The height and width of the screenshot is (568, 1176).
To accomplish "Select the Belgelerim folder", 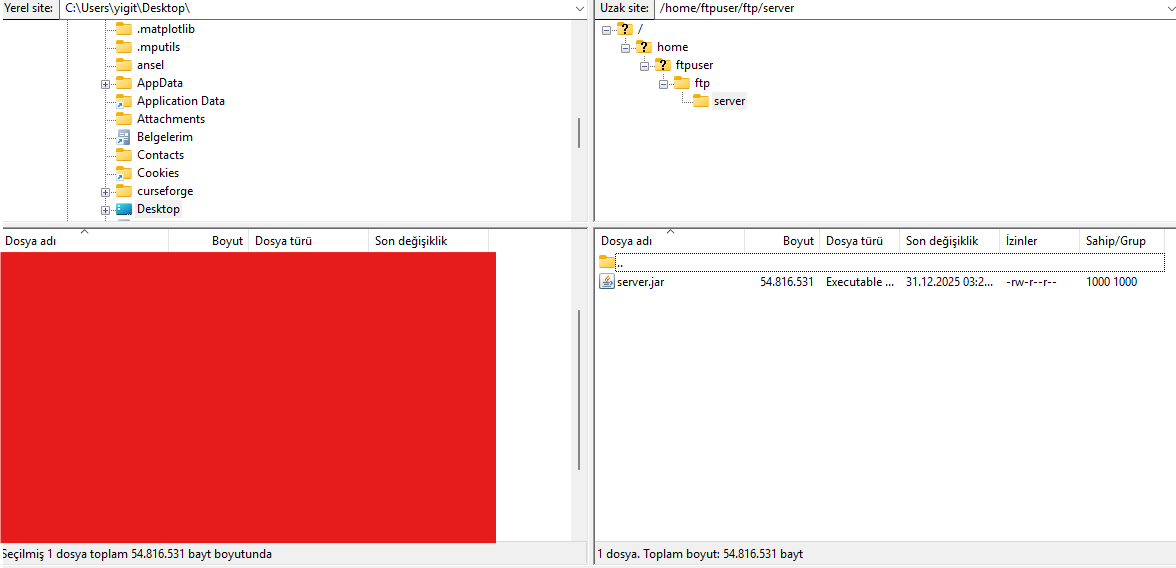I will point(165,137).
